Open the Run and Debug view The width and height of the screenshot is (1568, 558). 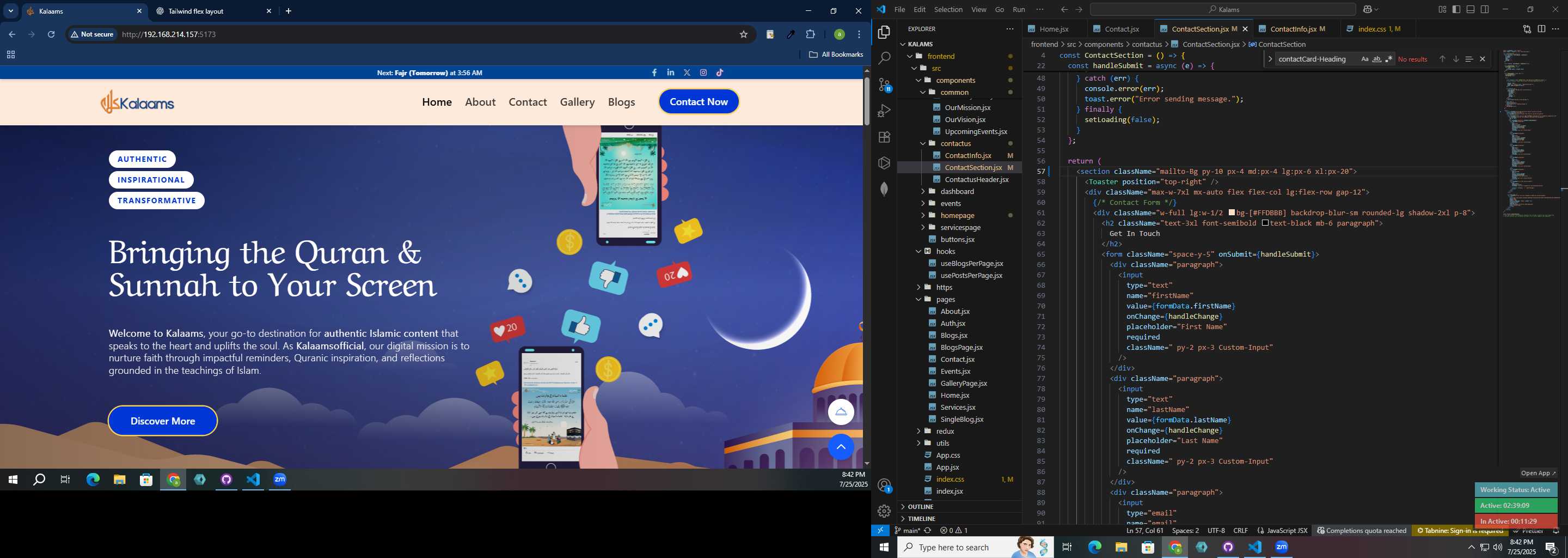pos(884,111)
